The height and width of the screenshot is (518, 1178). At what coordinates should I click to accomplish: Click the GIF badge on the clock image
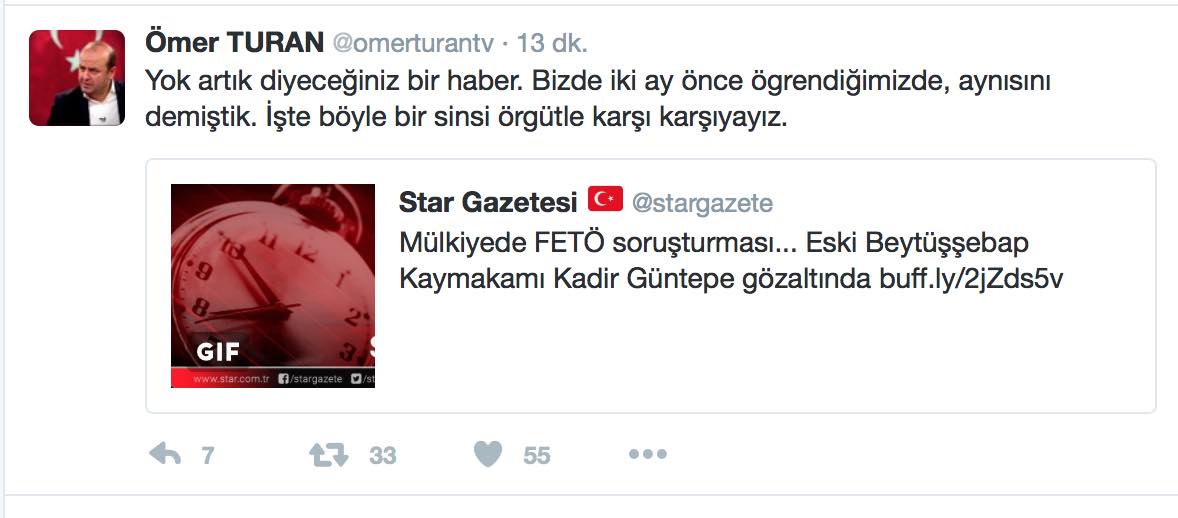218,351
